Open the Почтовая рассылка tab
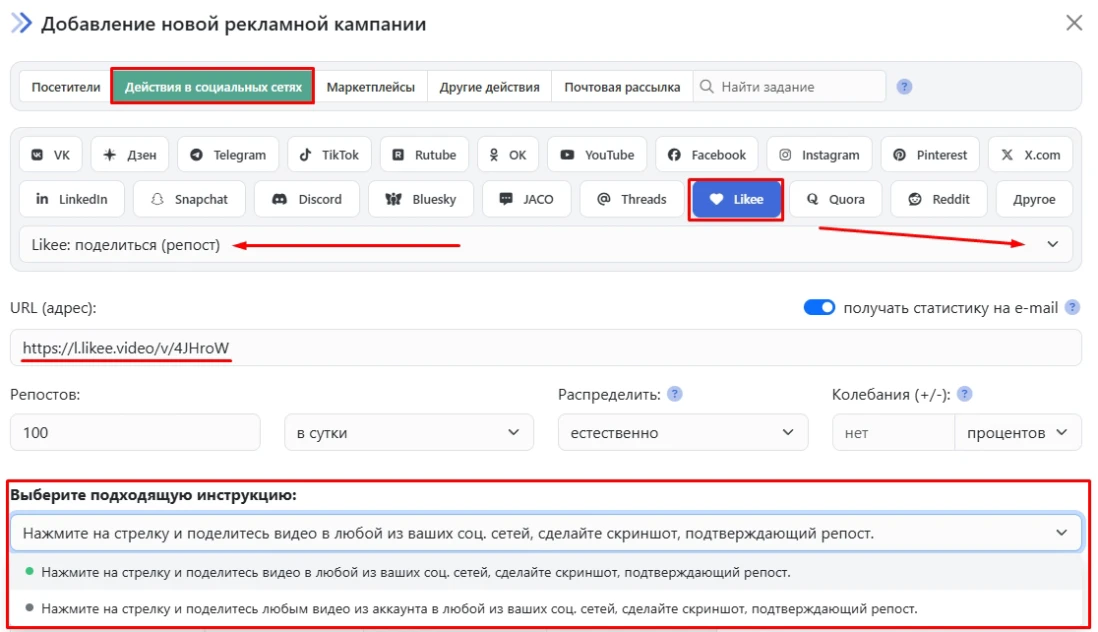Screen dimensions: 1098x632 click(621, 87)
